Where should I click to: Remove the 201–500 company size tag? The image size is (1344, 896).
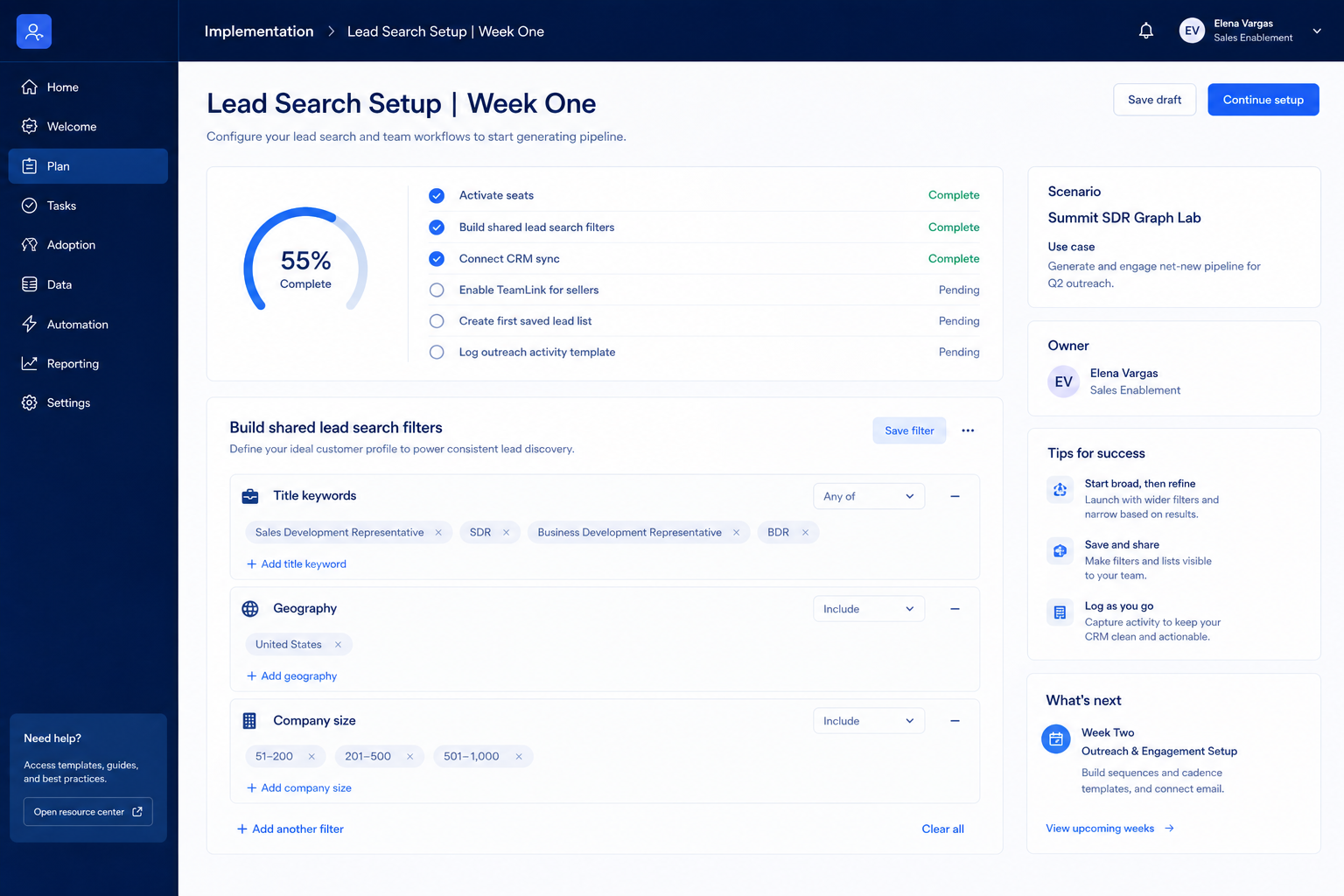coord(409,756)
